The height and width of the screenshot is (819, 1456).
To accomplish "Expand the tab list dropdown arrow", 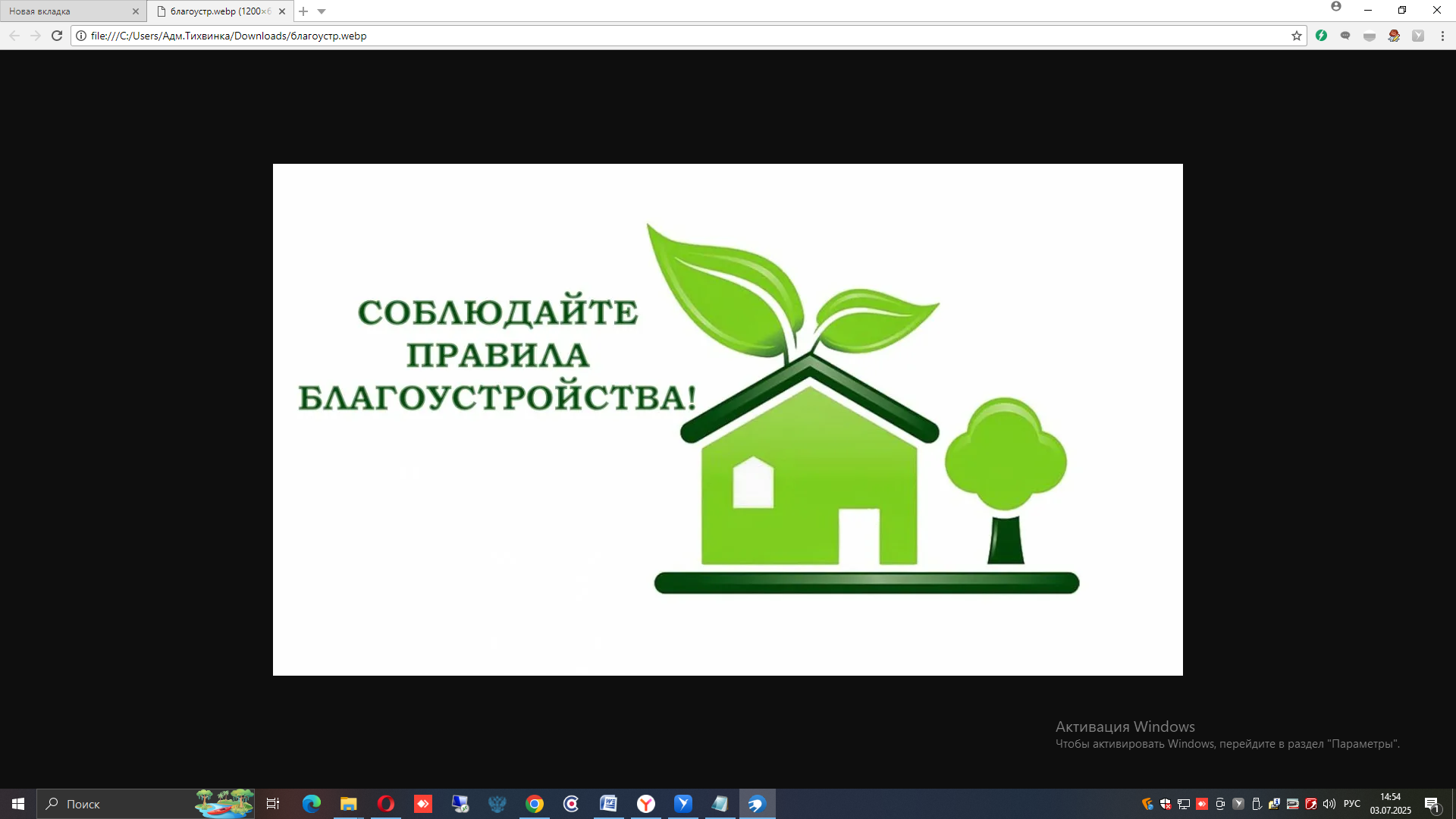I will click(x=322, y=11).
